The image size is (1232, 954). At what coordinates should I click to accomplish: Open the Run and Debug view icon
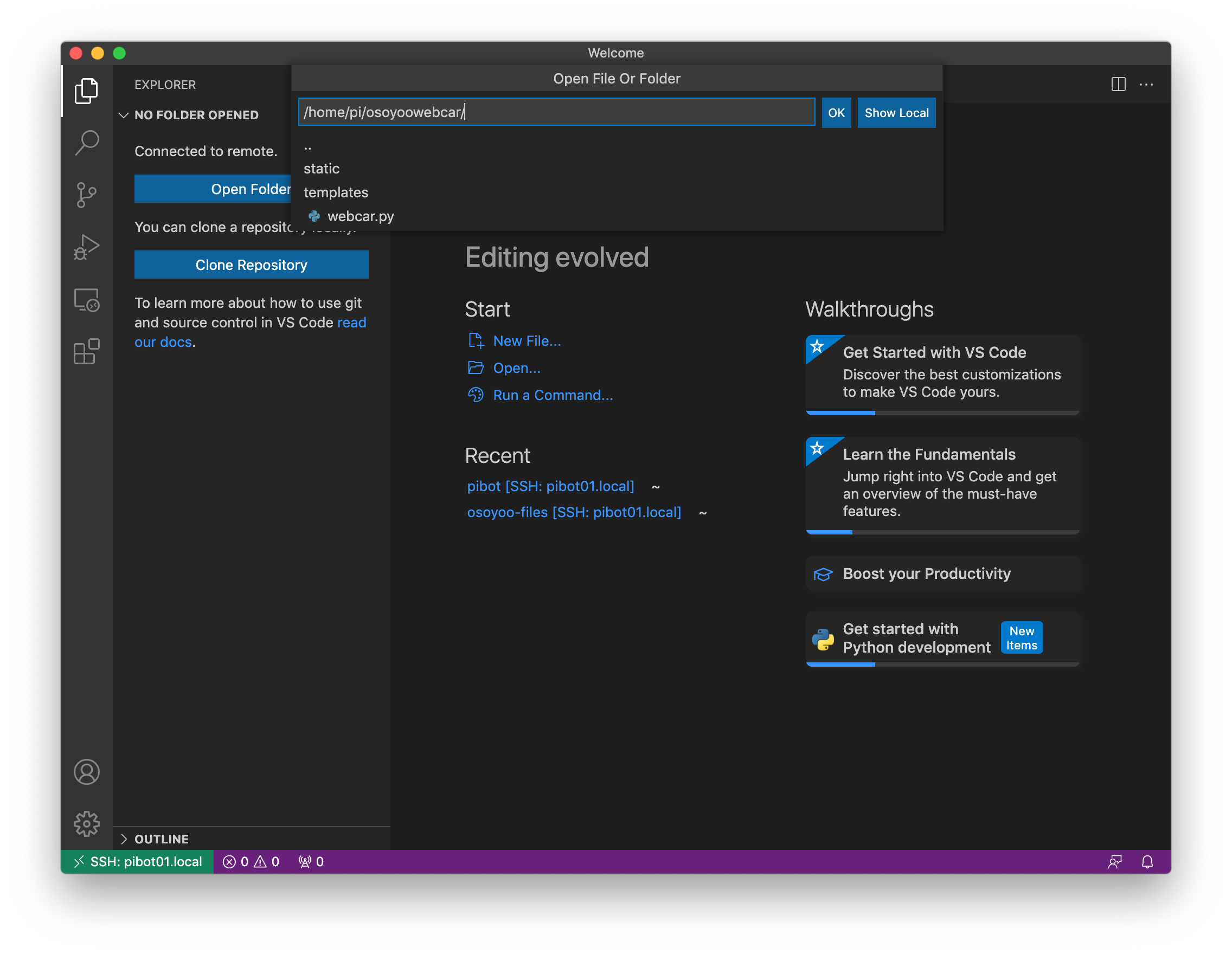(86, 247)
